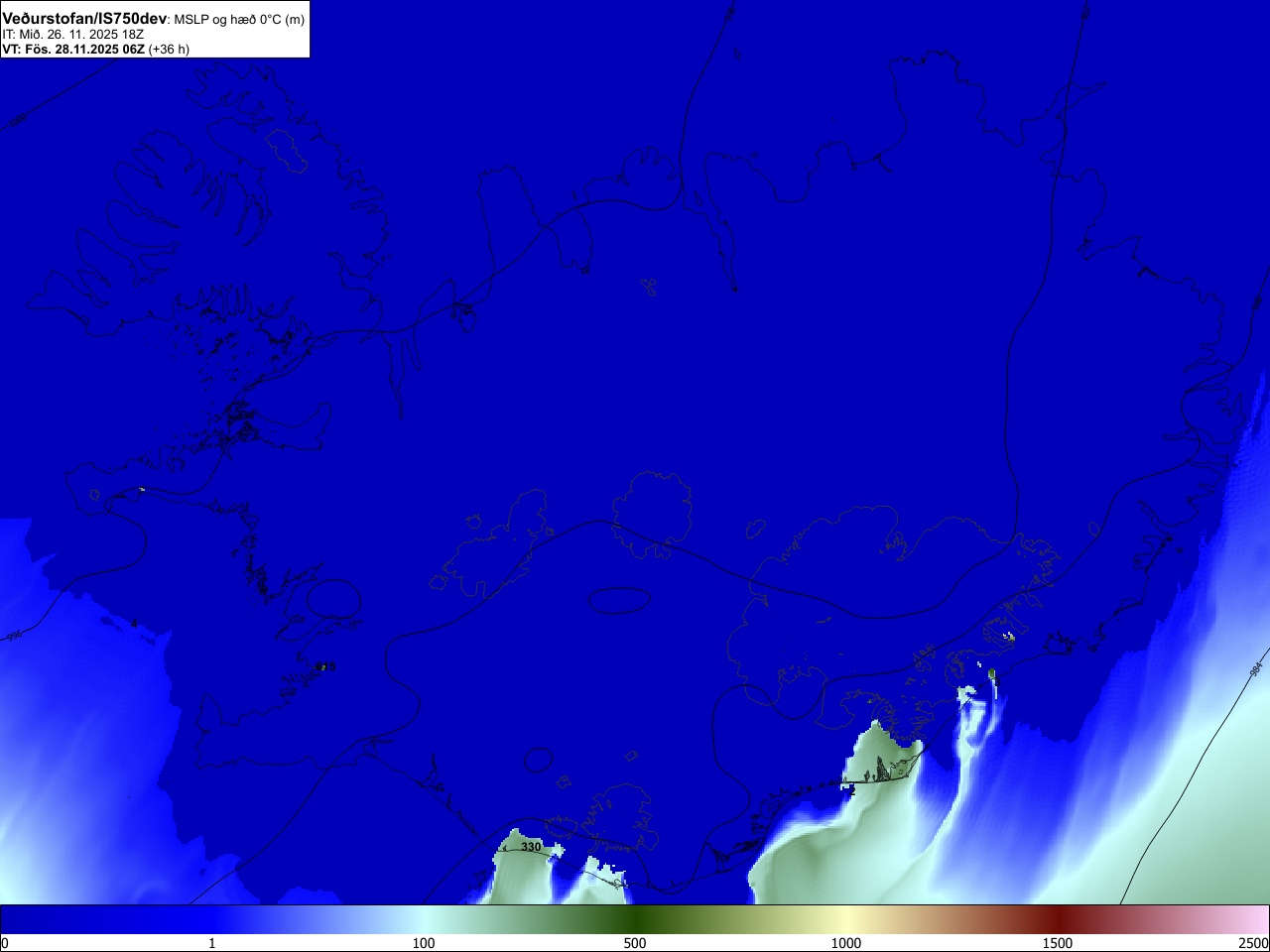
Task: Click the dark red band of the colorbar
Action: tap(1058, 919)
